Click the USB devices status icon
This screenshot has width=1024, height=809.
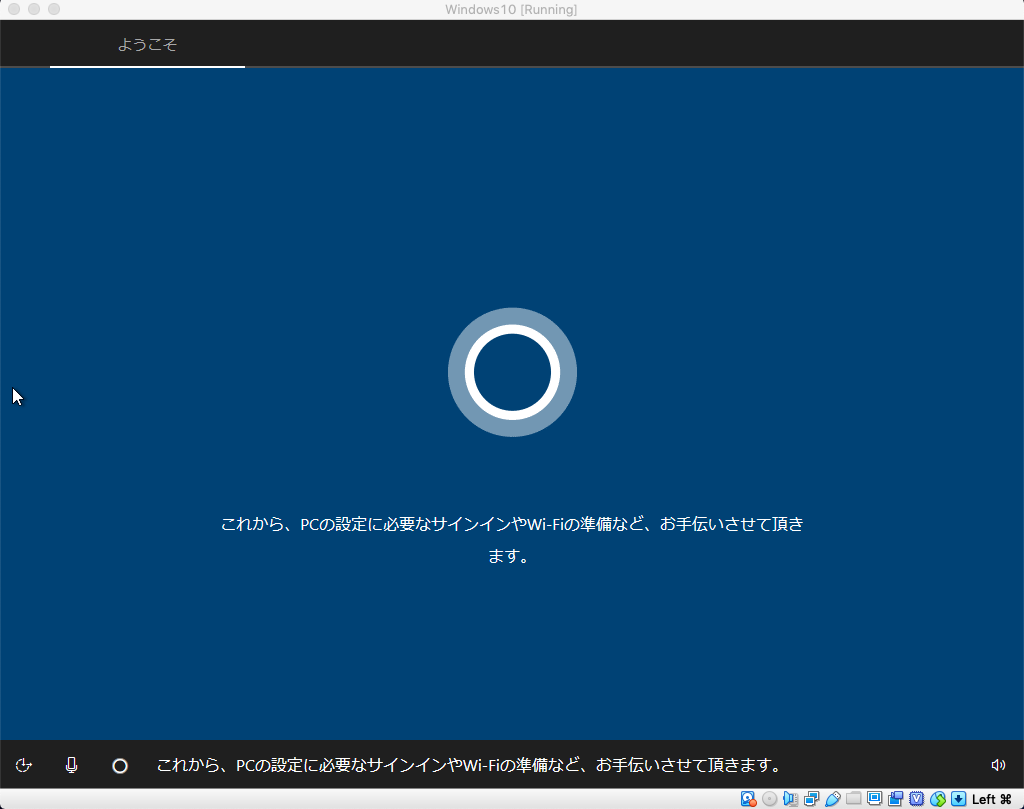coord(832,799)
